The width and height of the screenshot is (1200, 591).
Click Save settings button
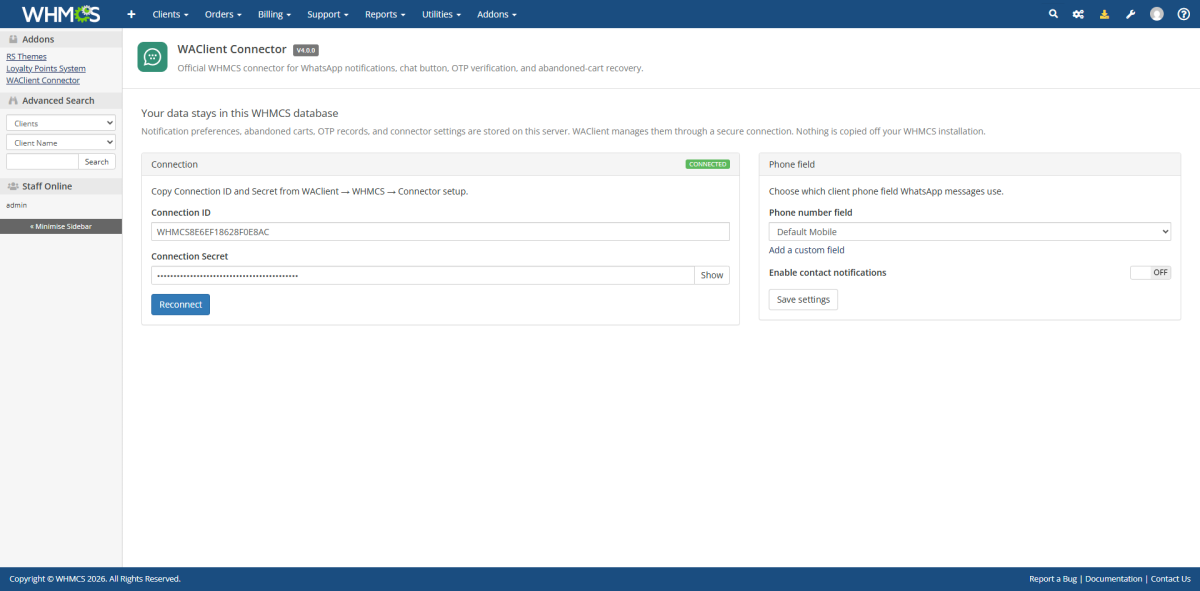pyautogui.click(x=803, y=299)
